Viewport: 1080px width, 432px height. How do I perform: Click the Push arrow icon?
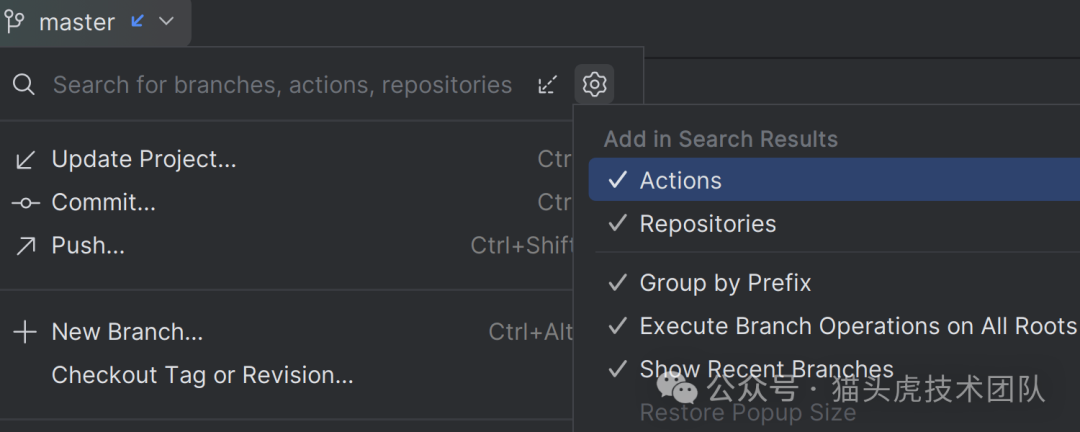pyautogui.click(x=25, y=246)
